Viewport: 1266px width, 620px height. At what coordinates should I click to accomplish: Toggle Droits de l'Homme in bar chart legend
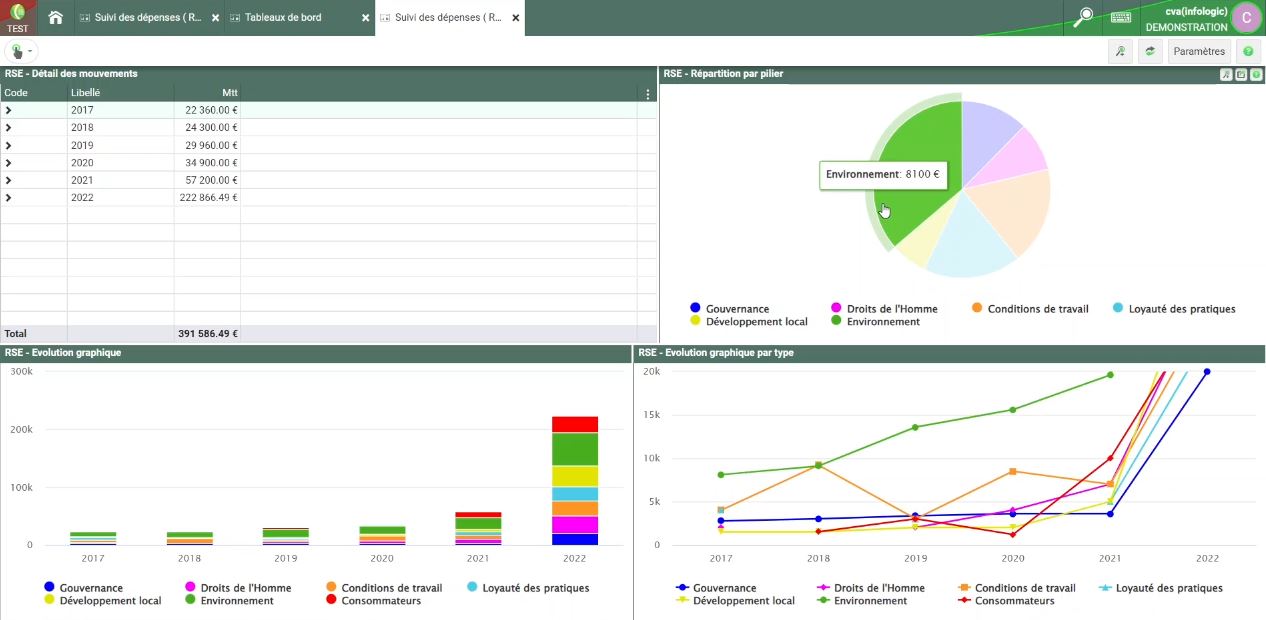pos(238,588)
